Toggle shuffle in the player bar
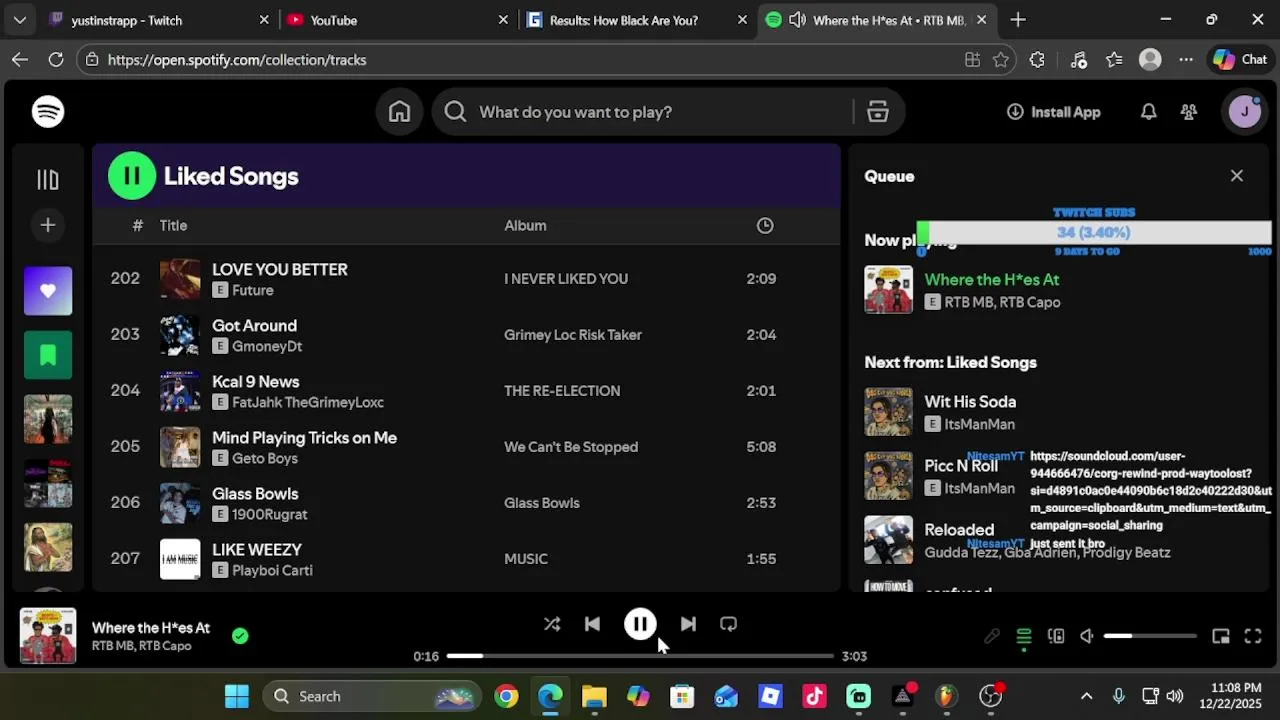This screenshot has width=1280, height=720. [552, 624]
